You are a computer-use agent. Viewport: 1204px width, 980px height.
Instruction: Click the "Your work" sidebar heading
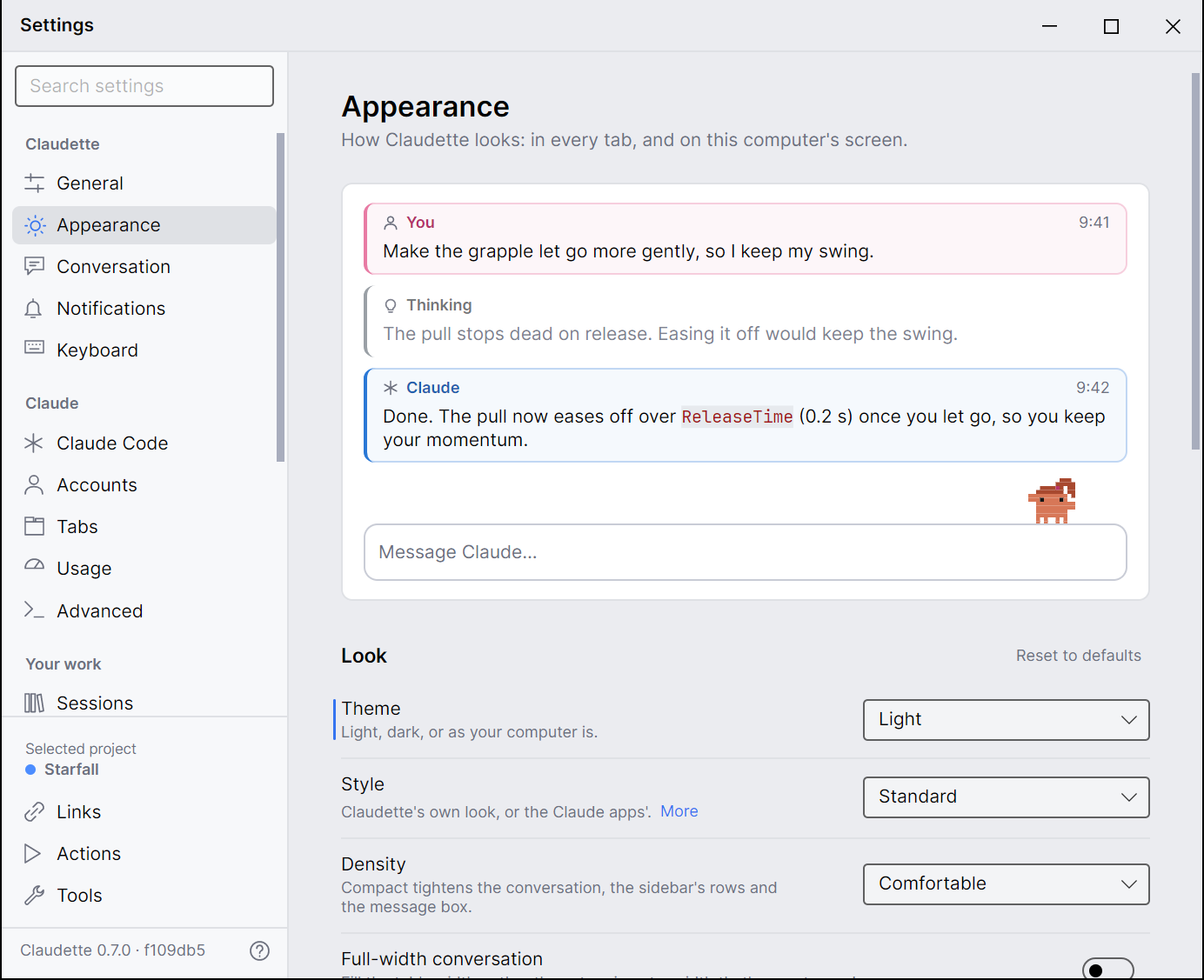coord(64,664)
